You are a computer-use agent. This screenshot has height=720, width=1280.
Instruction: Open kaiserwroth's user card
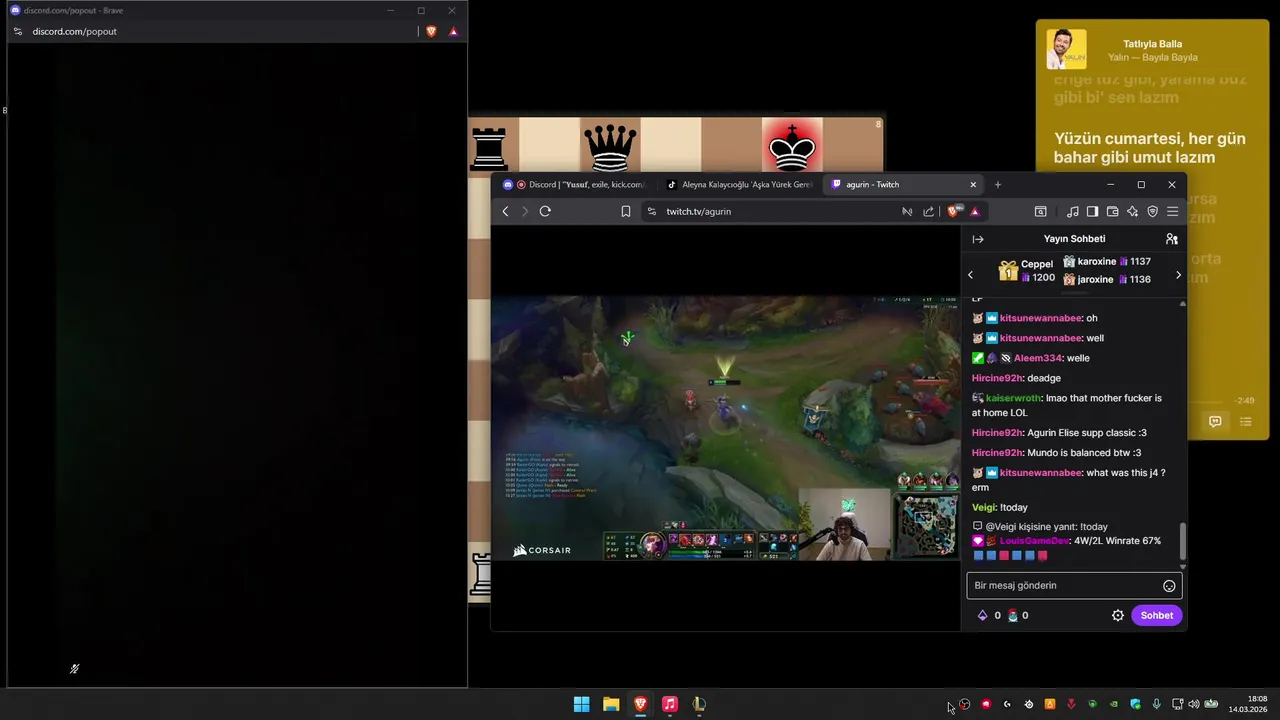pos(1014,398)
